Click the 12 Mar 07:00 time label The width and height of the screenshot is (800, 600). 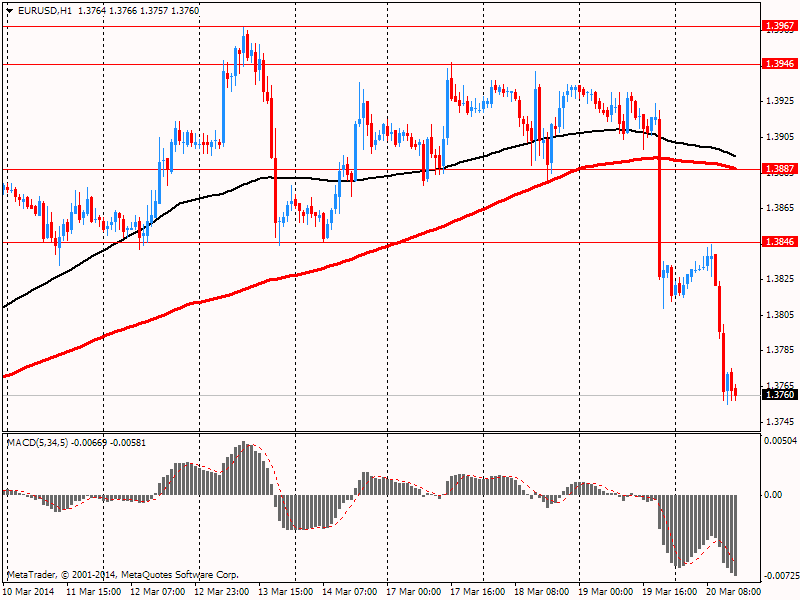click(x=158, y=592)
